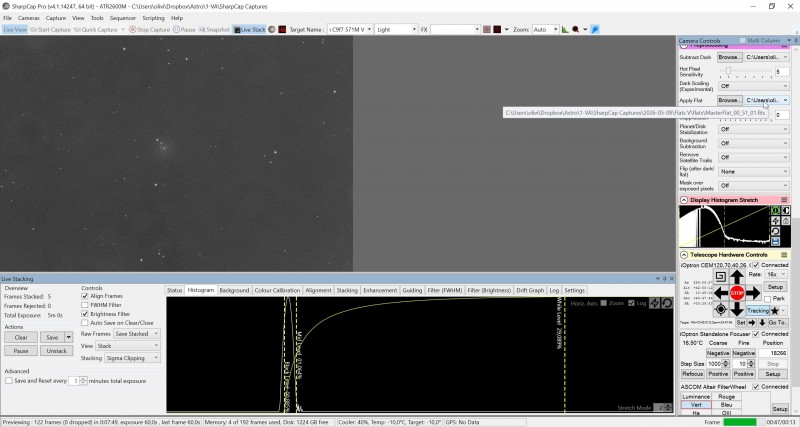800x427 pixels.
Task: Click the half-black contrast icon in Display Histogram Stretch
Action: pyautogui.click(x=785, y=210)
